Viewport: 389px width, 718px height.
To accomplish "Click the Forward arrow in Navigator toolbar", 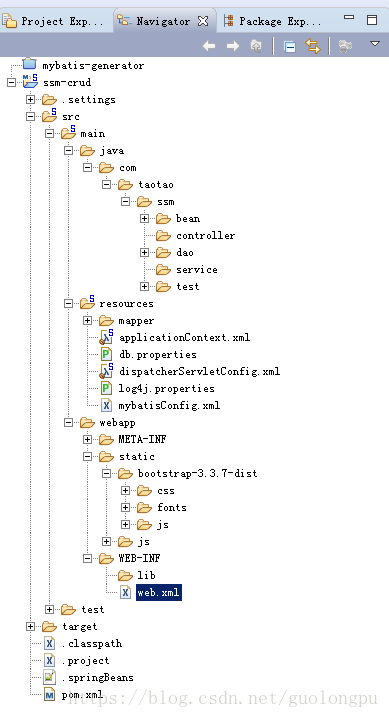I will 233,46.
